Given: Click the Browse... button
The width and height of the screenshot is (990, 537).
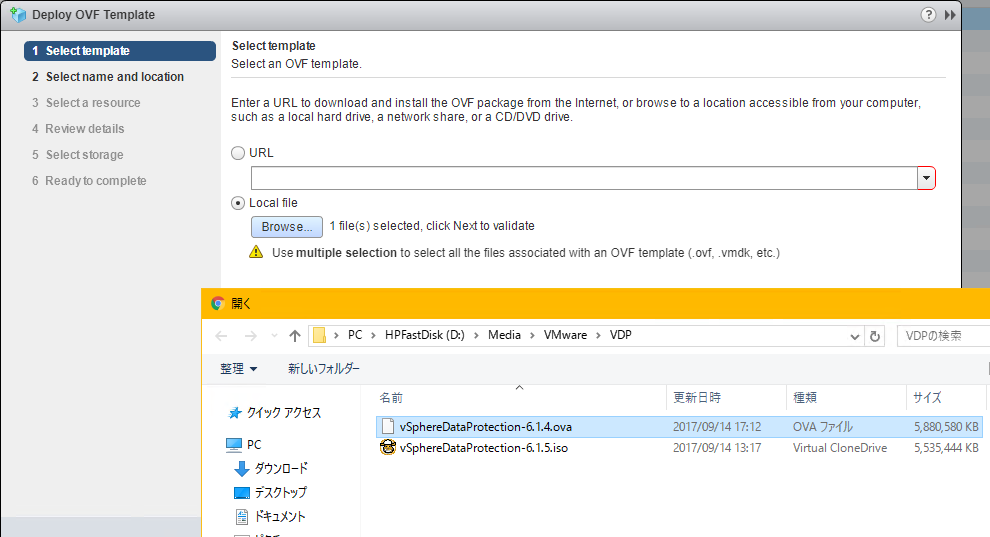Looking at the screenshot, I should coord(287,227).
